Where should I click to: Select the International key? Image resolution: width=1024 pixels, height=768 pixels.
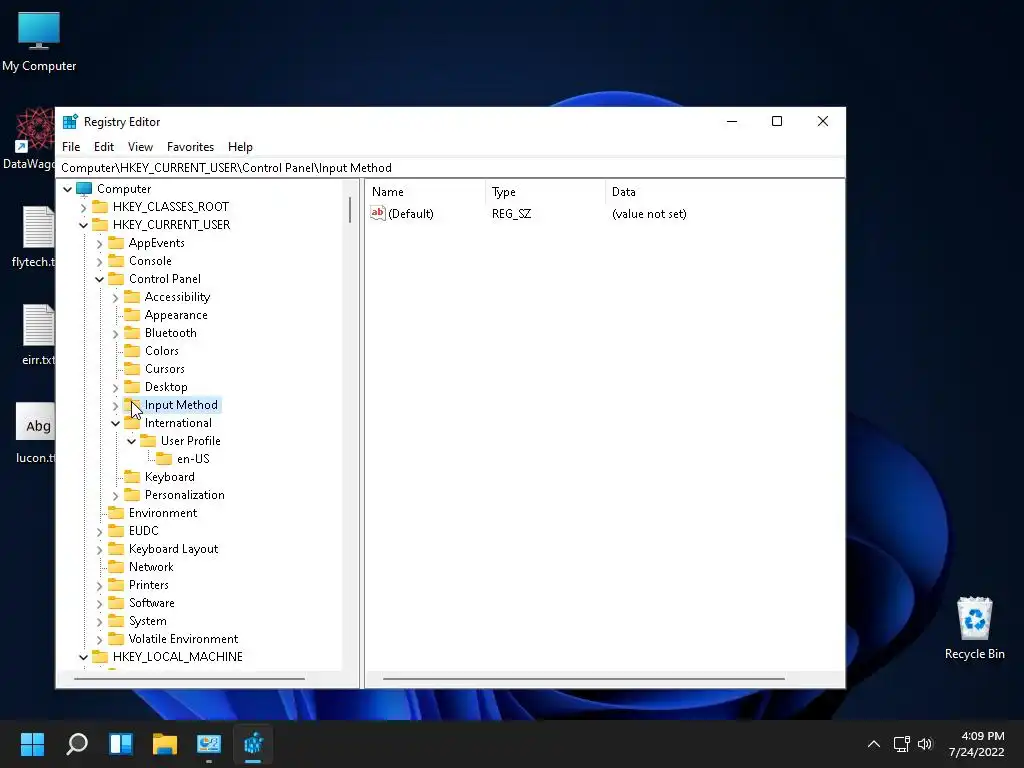tap(178, 423)
